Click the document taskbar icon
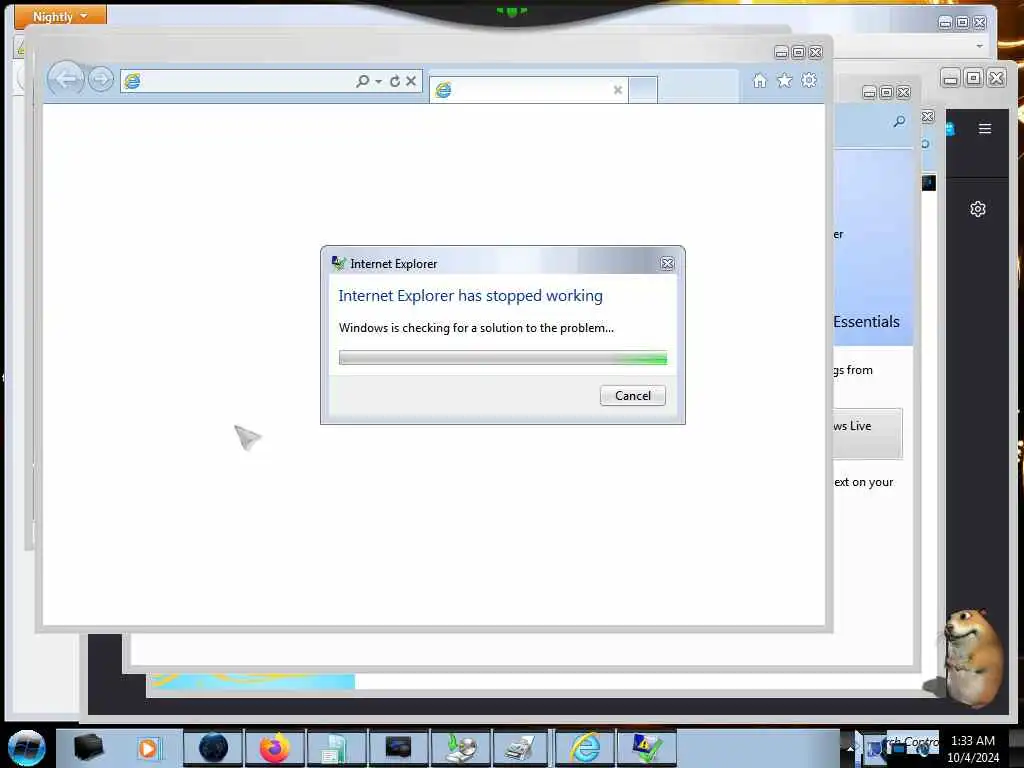 coord(336,747)
